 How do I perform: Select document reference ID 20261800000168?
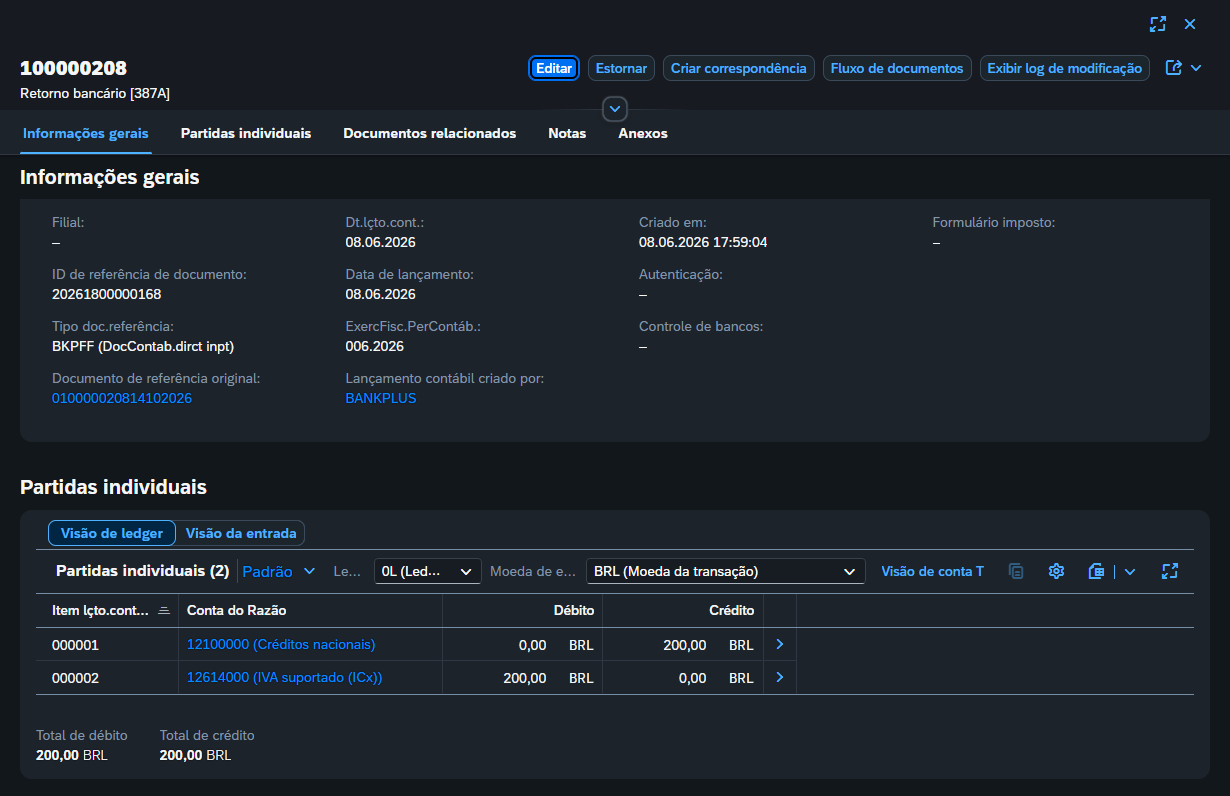pyautogui.click(x=107, y=294)
